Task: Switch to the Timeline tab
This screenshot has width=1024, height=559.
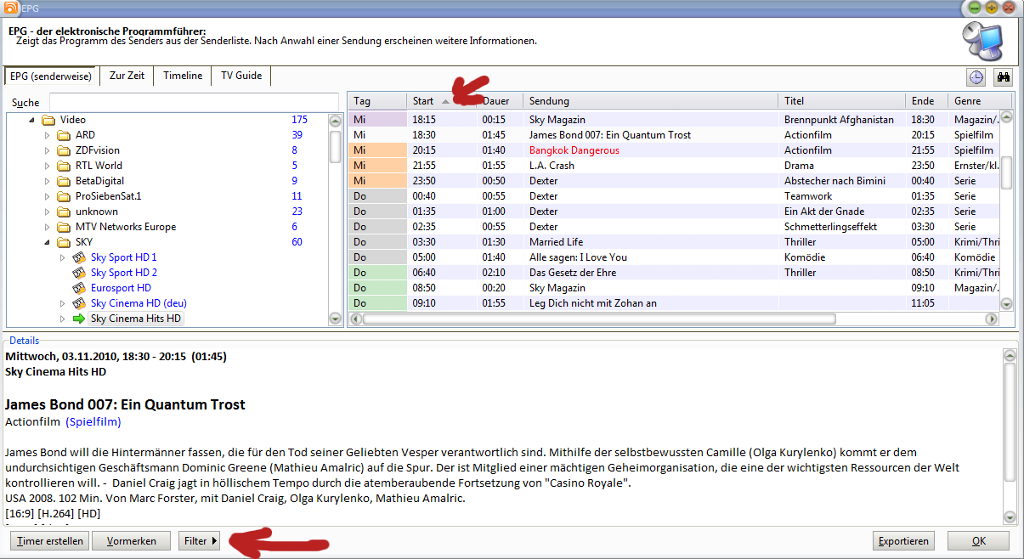Action: (x=183, y=76)
